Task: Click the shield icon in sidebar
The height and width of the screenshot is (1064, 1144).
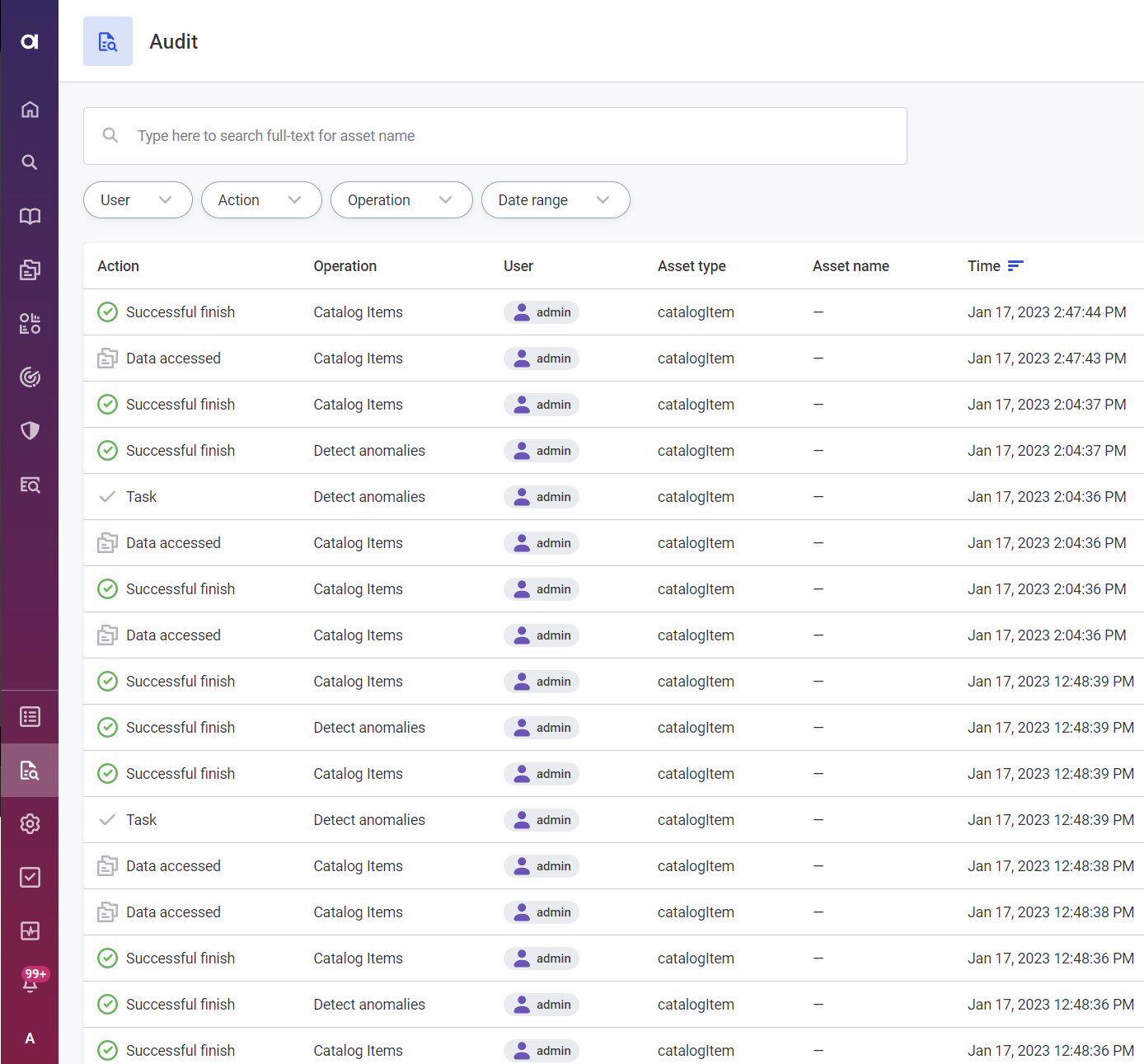Action: click(x=30, y=431)
